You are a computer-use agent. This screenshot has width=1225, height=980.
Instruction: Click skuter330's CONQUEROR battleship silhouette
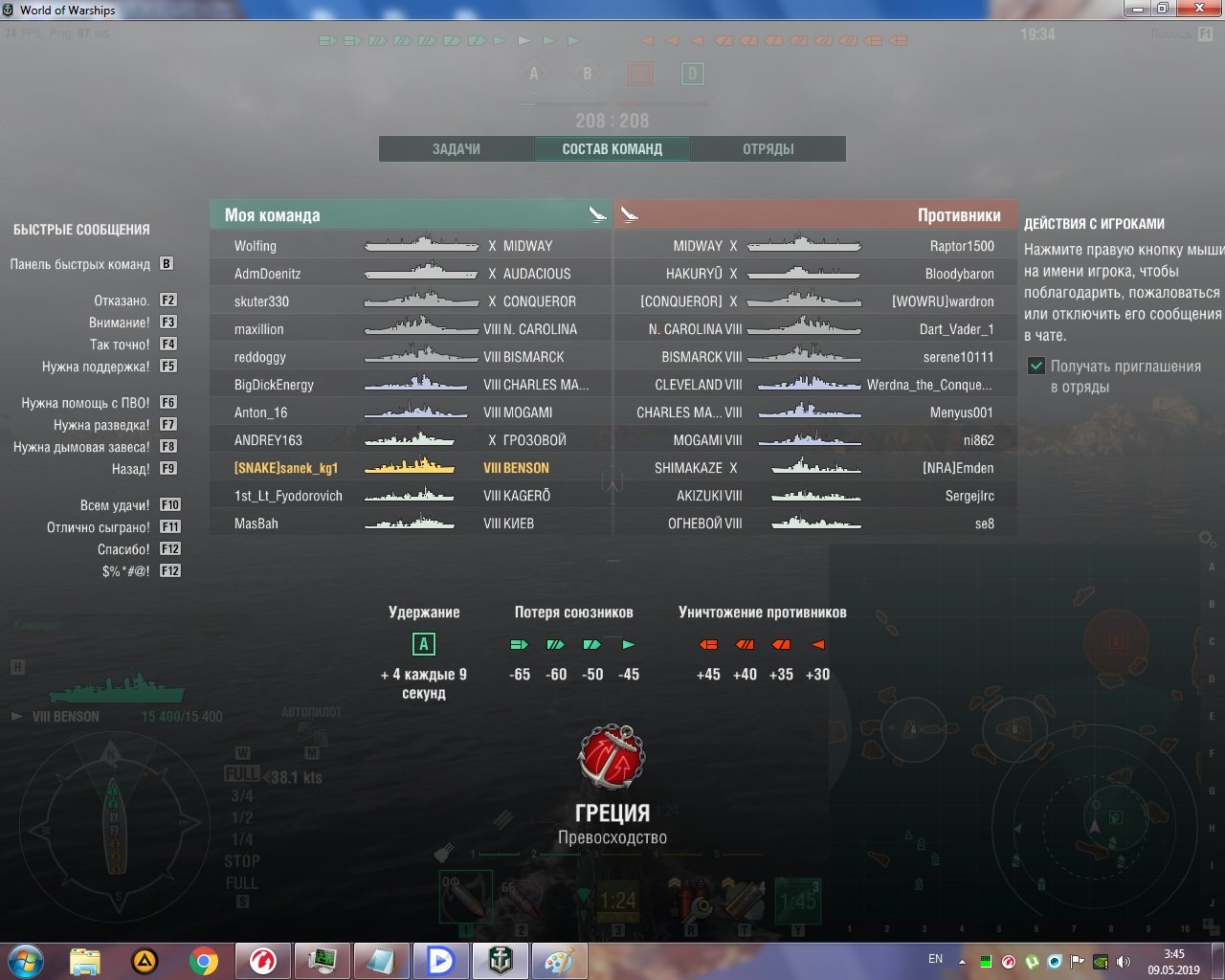point(421,301)
